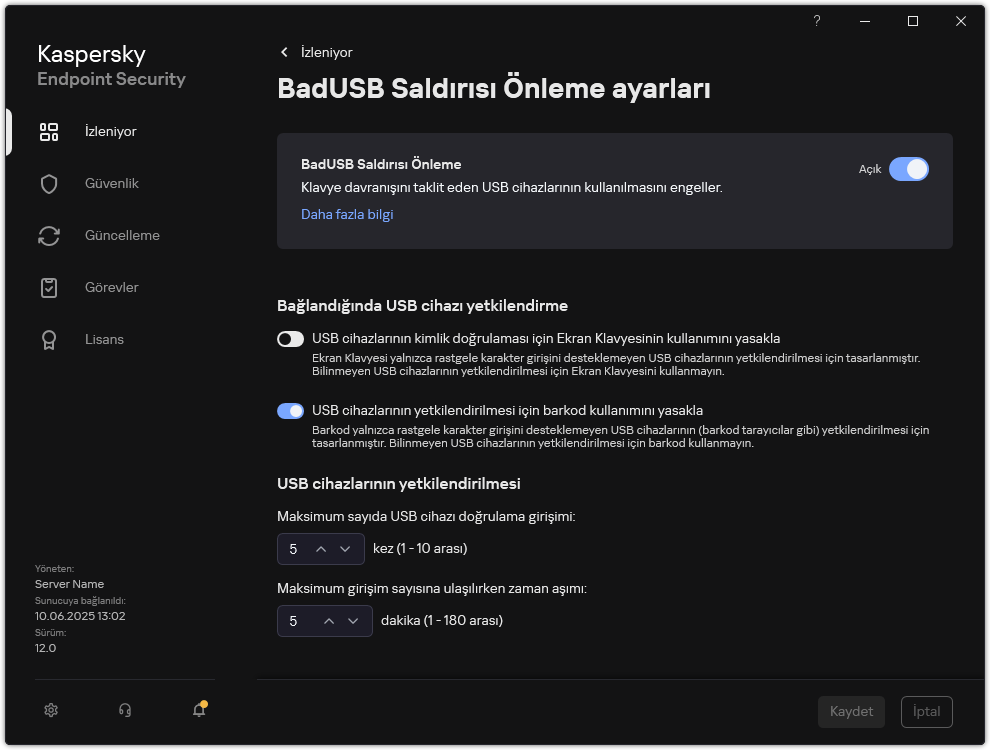The width and height of the screenshot is (990, 750).
Task: Open notifications via the bell icon
Action: click(x=199, y=709)
